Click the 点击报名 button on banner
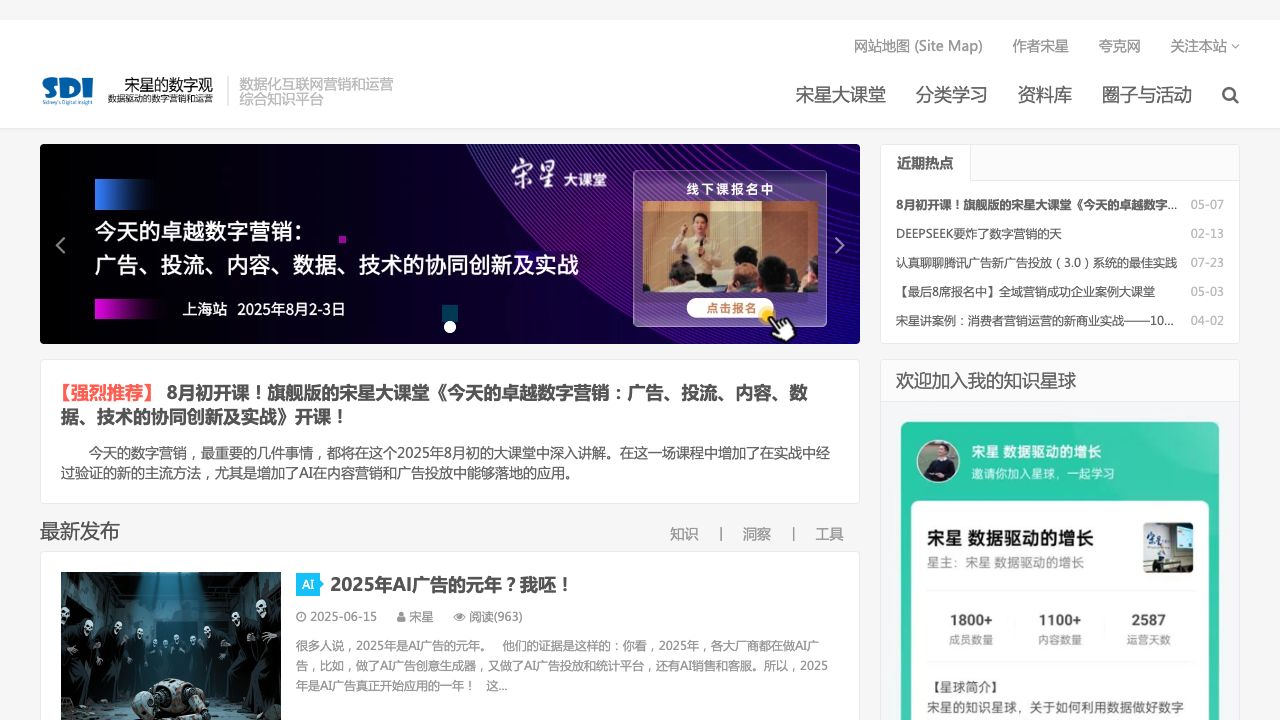1280x720 pixels. (x=731, y=308)
